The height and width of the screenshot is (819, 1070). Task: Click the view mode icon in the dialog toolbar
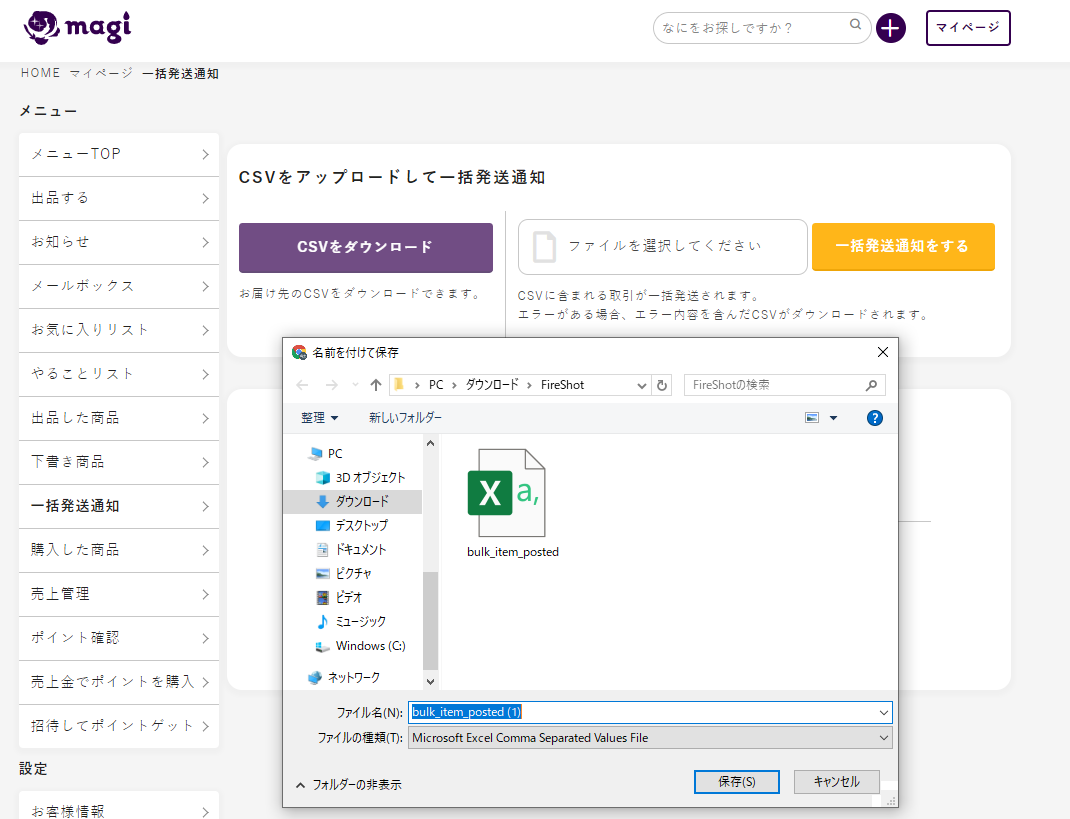(x=812, y=418)
